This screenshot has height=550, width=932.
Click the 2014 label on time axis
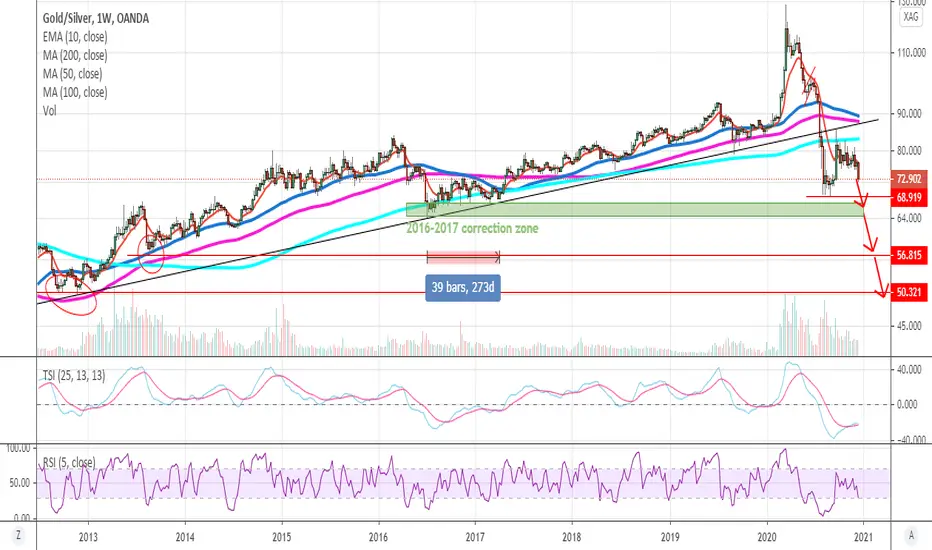point(185,538)
